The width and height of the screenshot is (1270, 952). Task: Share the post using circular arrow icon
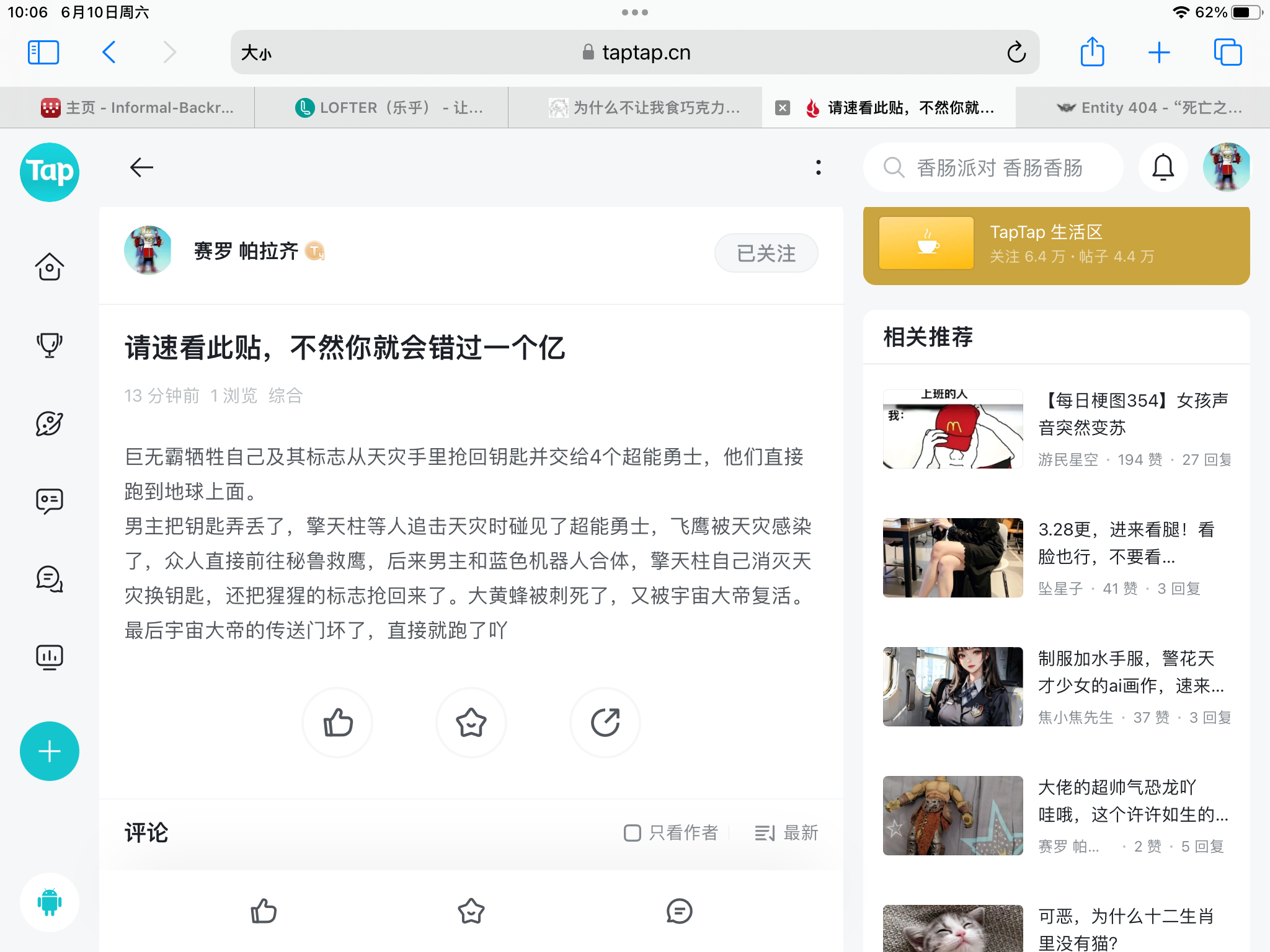(x=605, y=723)
